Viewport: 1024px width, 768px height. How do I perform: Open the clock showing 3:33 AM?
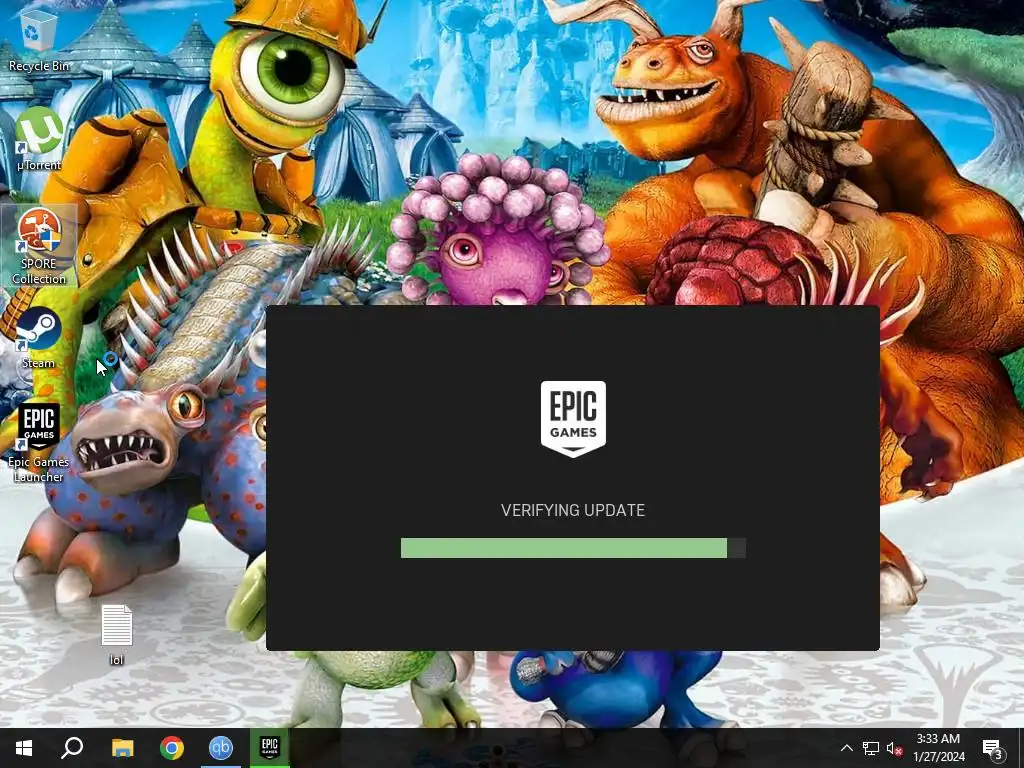[x=938, y=748]
